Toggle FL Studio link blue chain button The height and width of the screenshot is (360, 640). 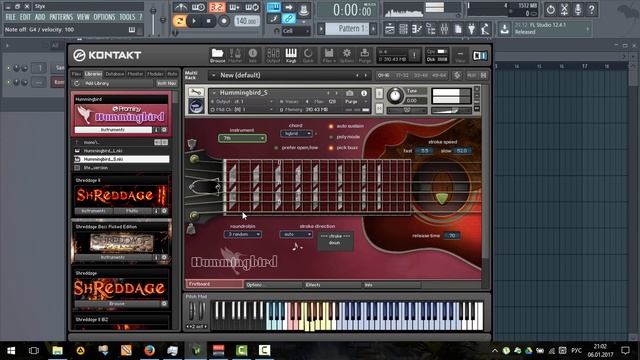pos(289,18)
